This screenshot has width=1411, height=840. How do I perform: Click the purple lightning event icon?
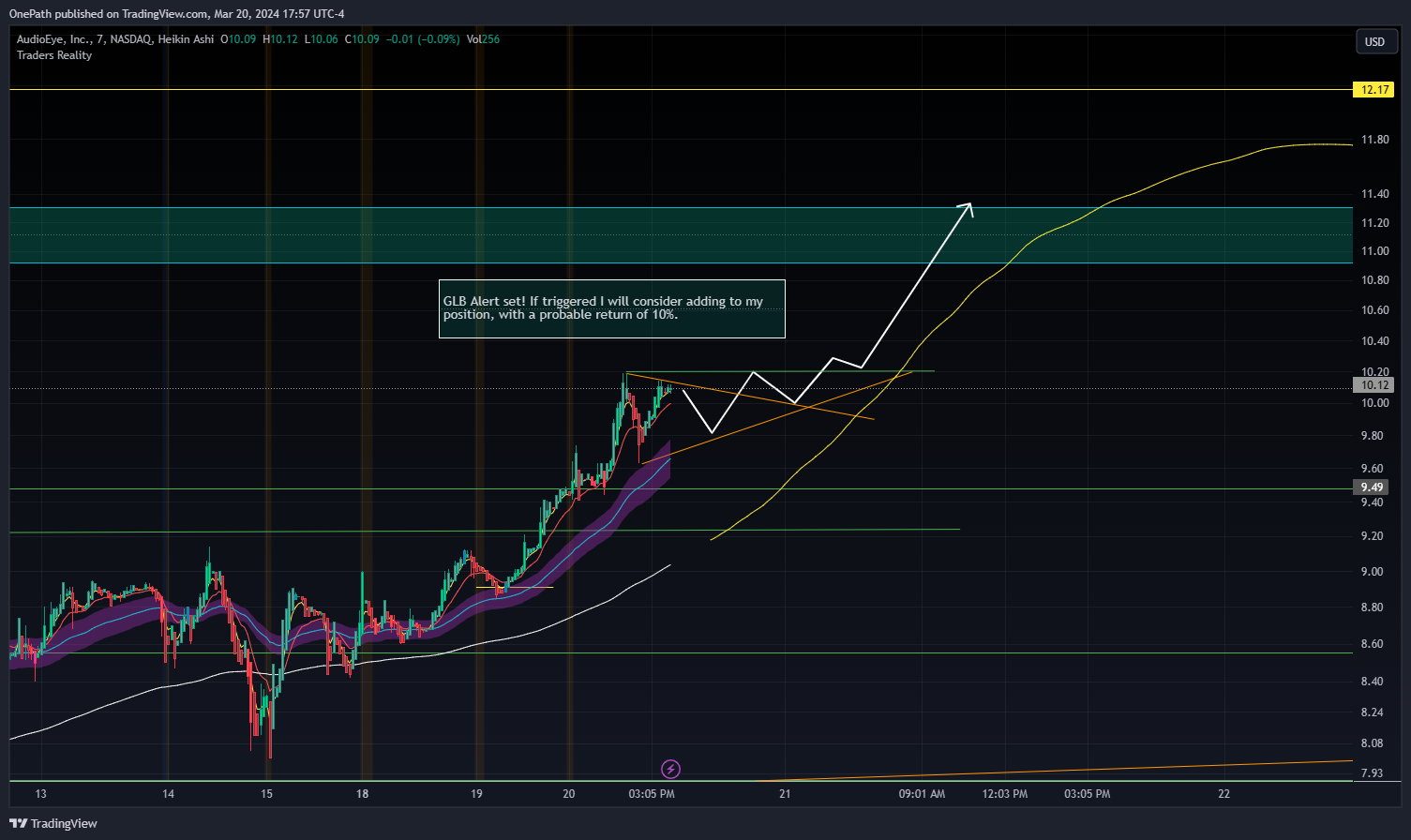pyautogui.click(x=671, y=770)
